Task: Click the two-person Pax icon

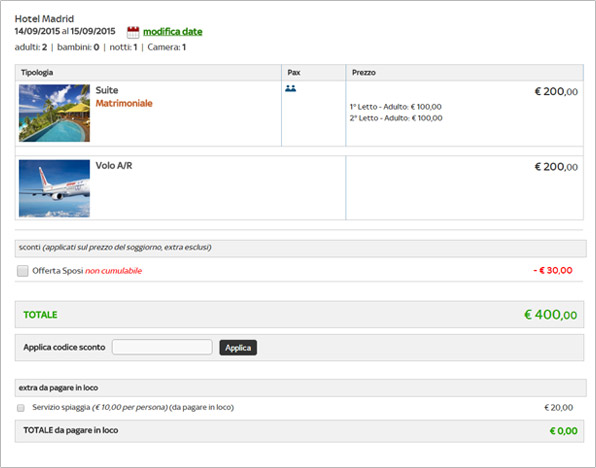Action: click(290, 89)
